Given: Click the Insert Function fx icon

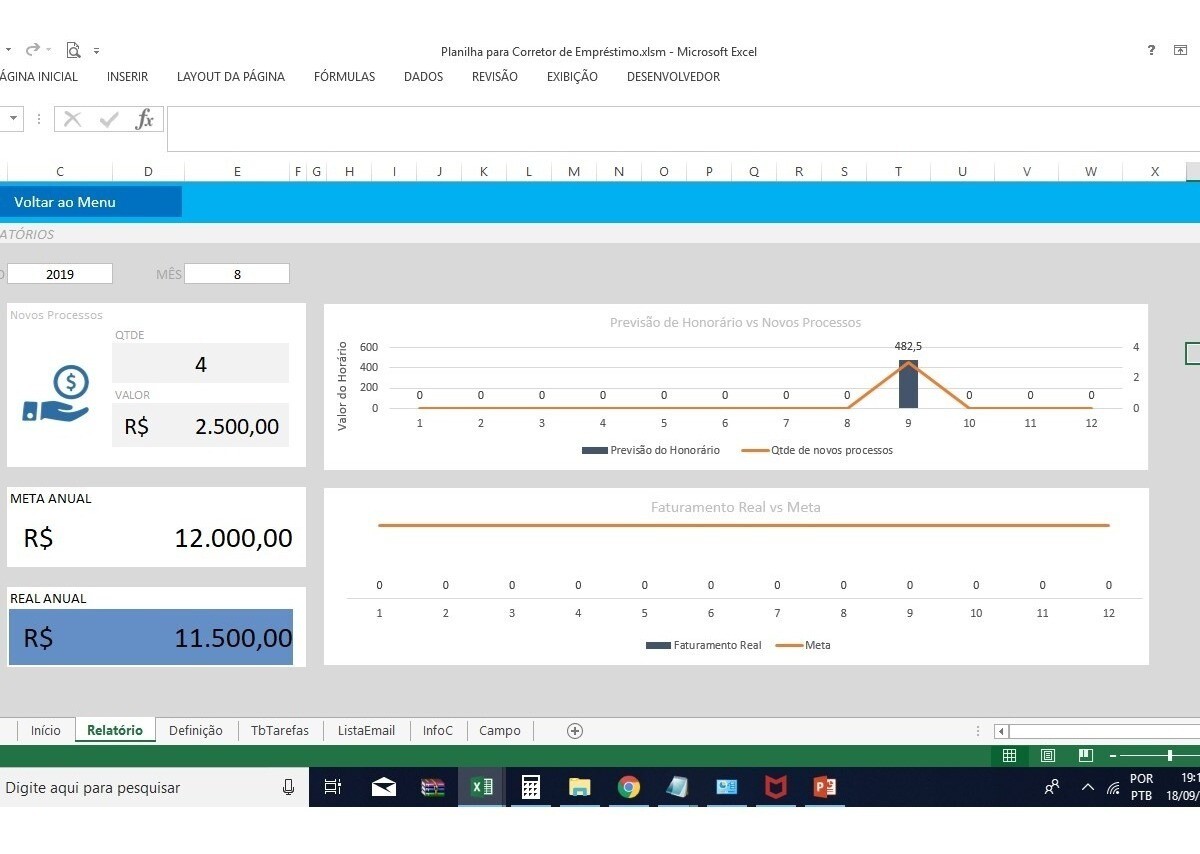Looking at the screenshot, I should coord(145,120).
